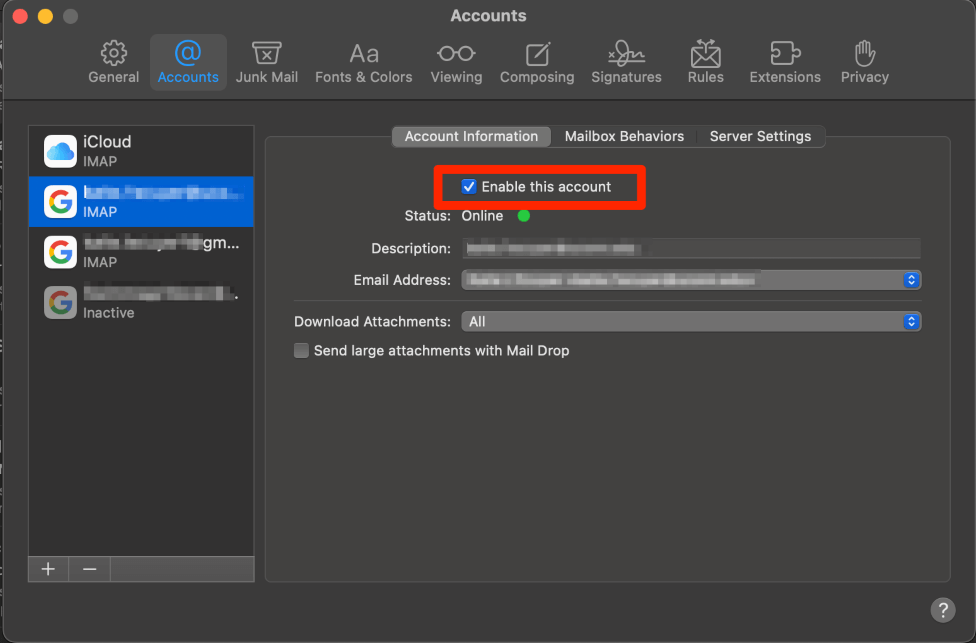Open Privacy preferences pane
This screenshot has height=643, width=976.
point(864,62)
